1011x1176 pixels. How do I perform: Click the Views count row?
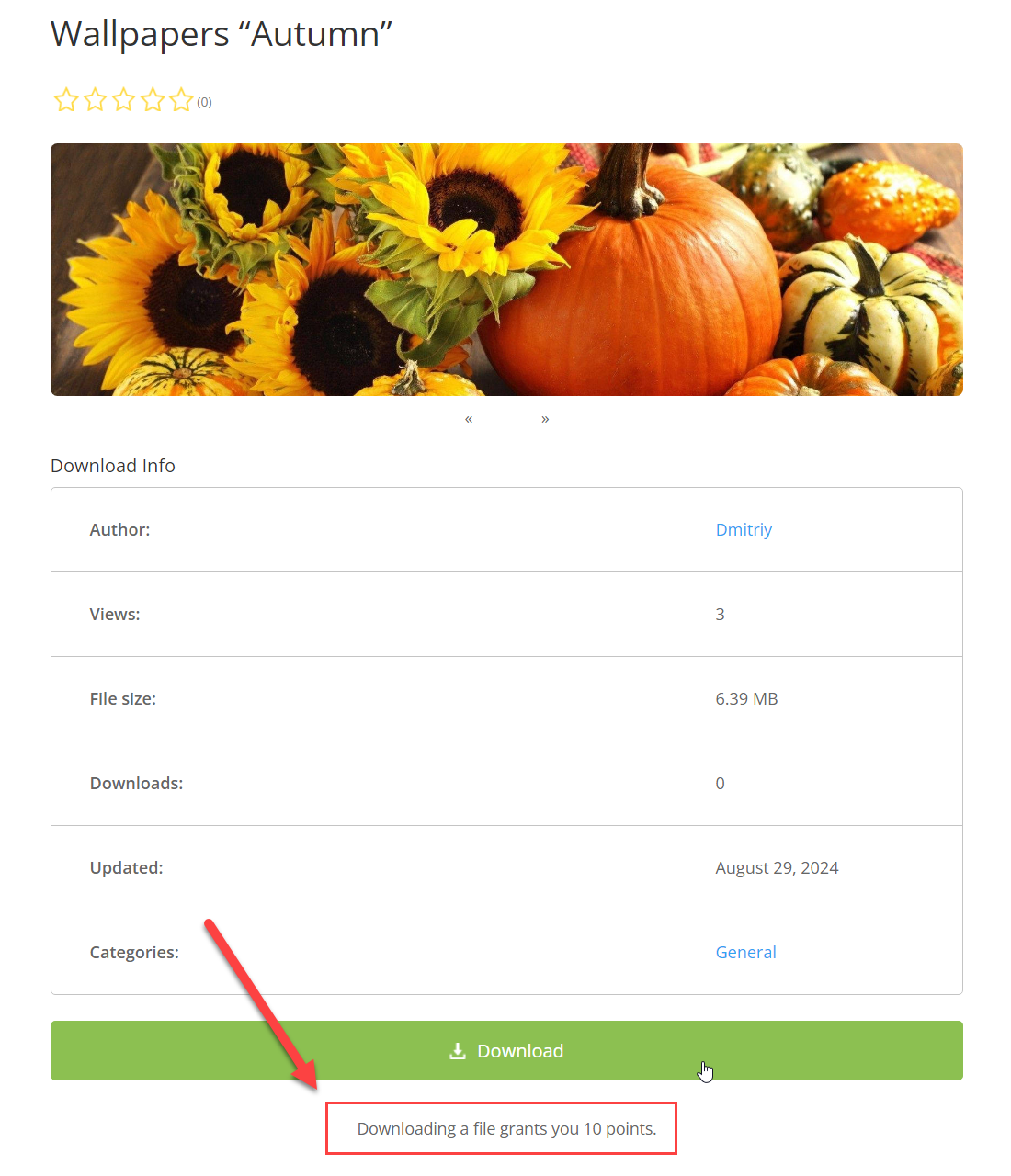point(506,615)
